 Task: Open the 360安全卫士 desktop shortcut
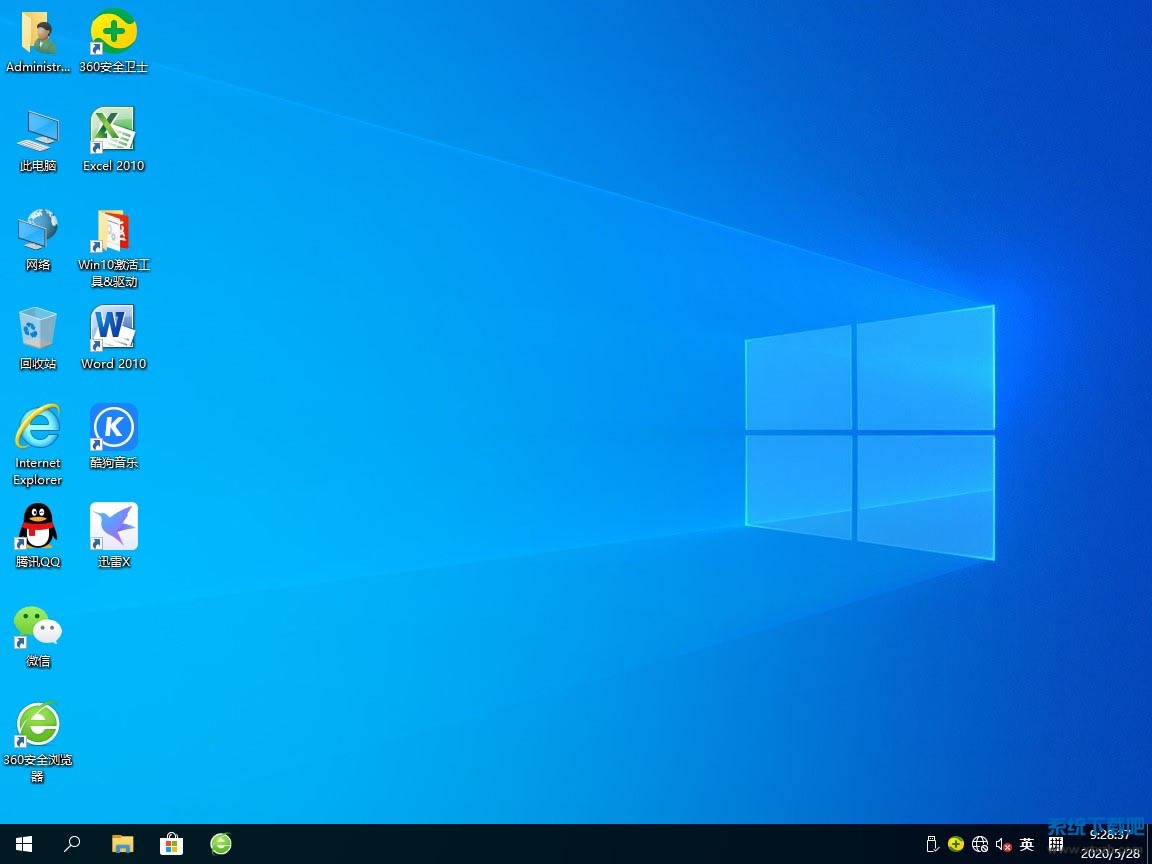click(x=113, y=34)
